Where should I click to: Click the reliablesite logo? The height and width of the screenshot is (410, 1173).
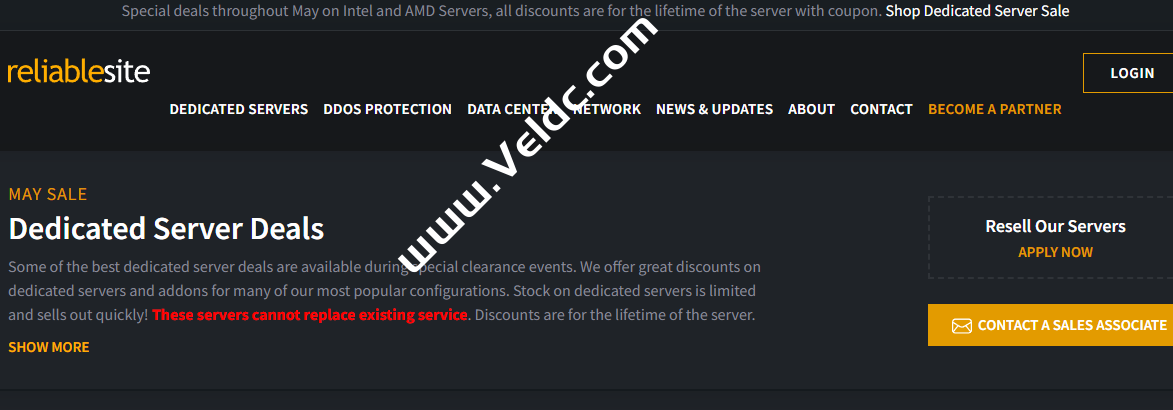(x=79, y=72)
